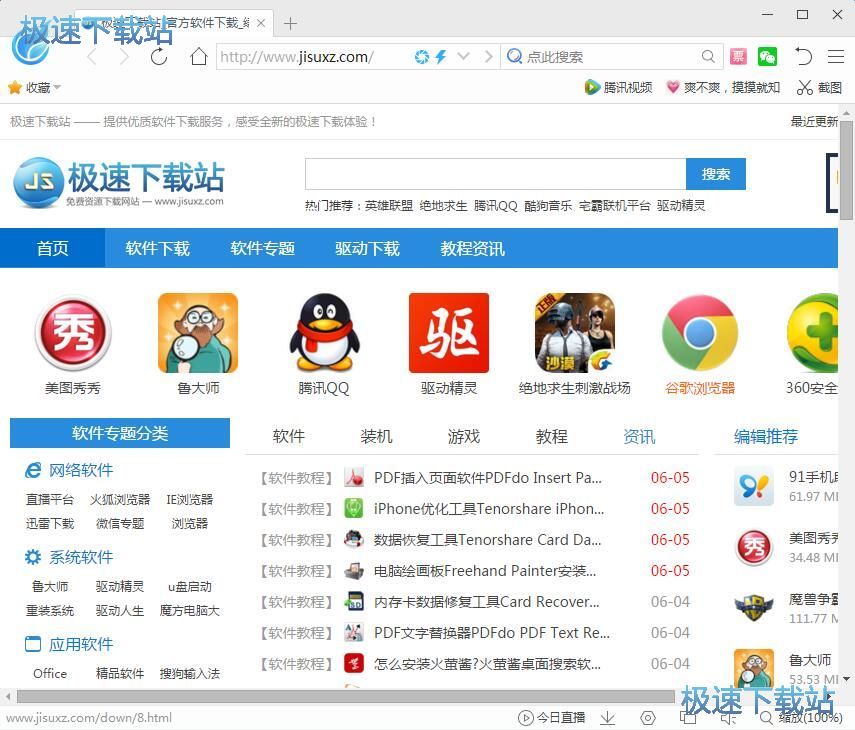The width and height of the screenshot is (855, 730).
Task: Switch to the 装机 content tab
Action: coord(376,436)
